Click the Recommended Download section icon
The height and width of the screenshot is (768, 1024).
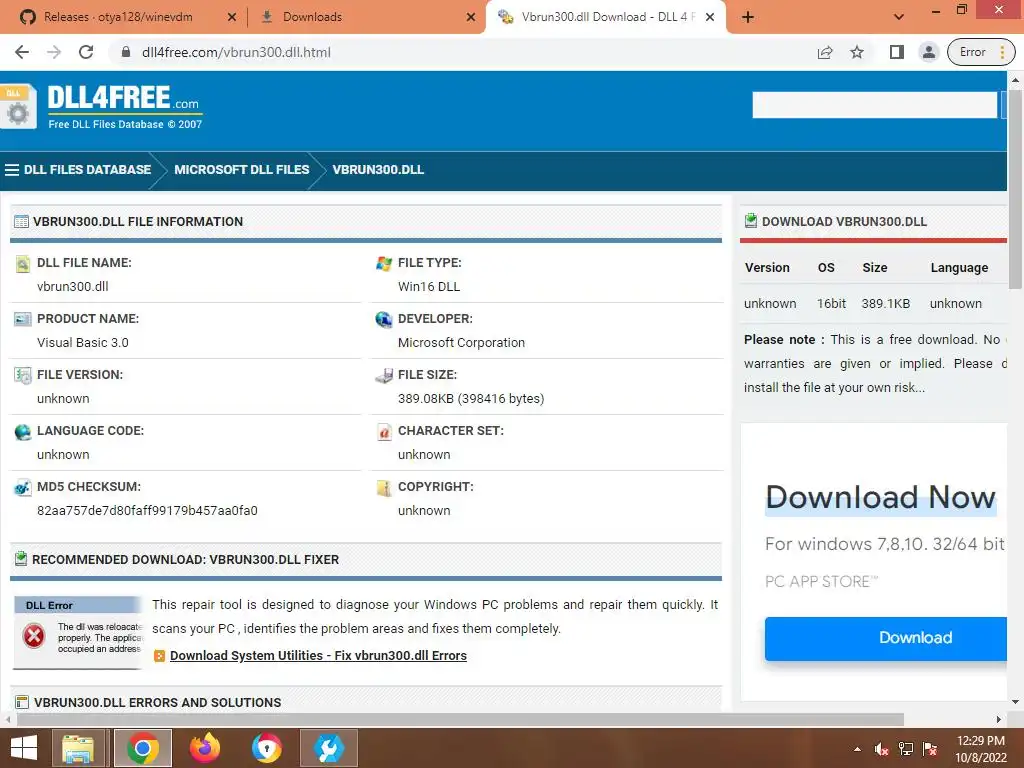click(x=21, y=558)
